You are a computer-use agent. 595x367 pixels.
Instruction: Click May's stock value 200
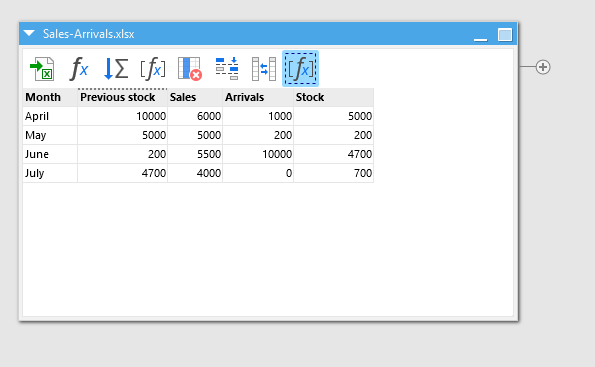334,135
